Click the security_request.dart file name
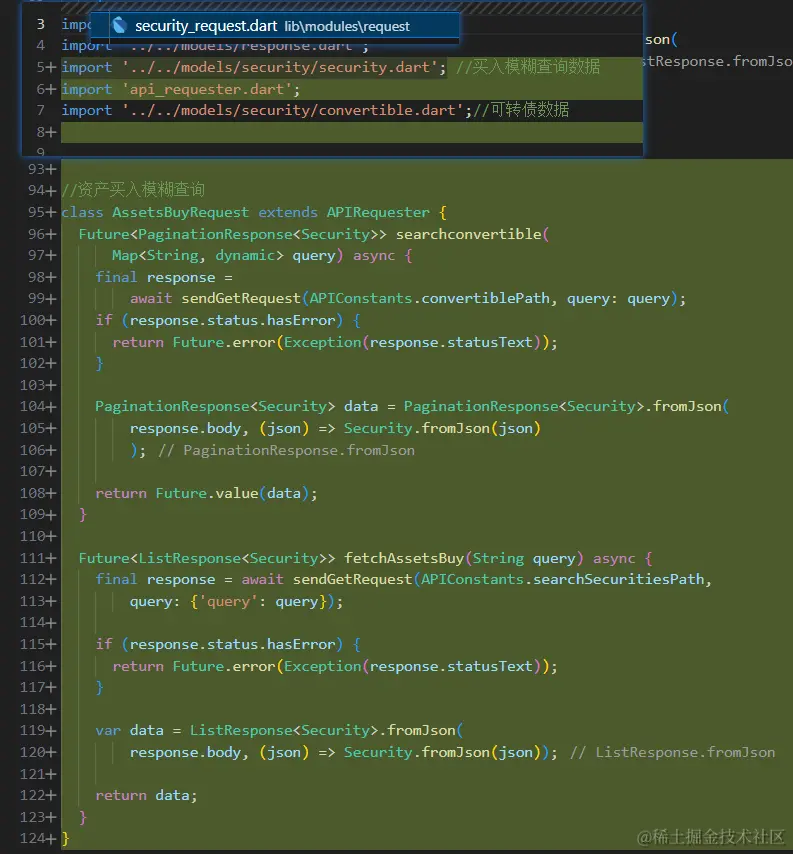 point(206,26)
